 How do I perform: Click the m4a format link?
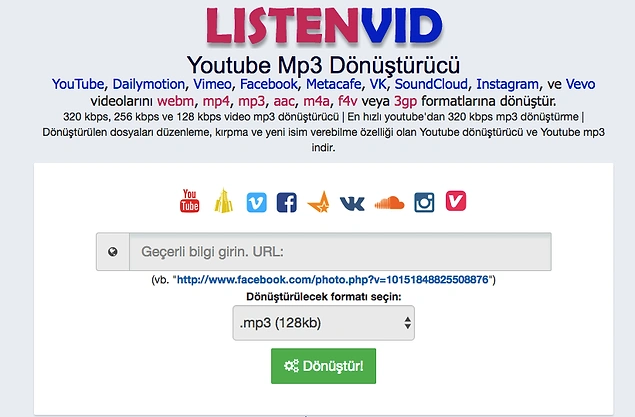(316, 101)
